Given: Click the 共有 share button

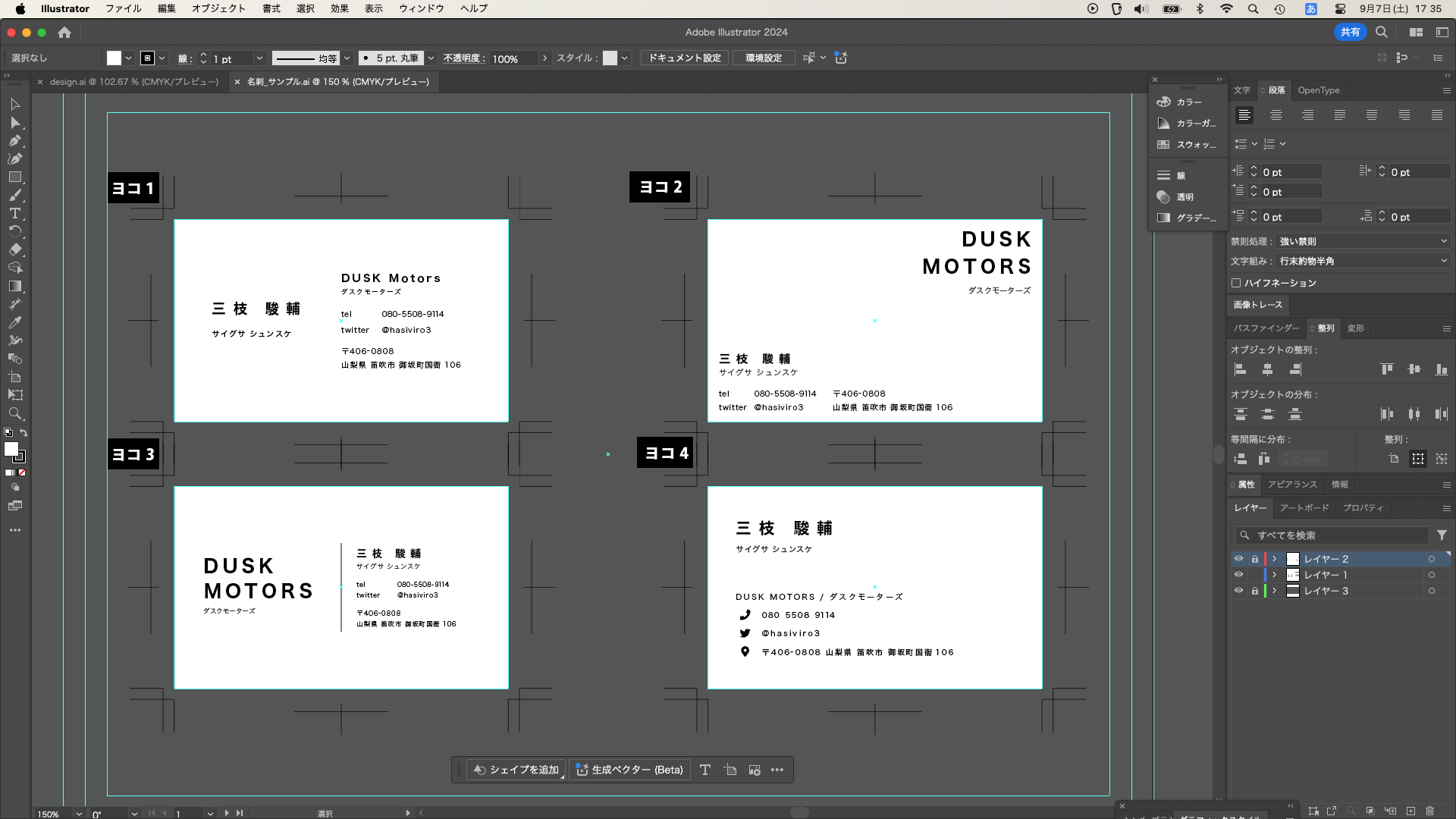Looking at the screenshot, I should click(x=1350, y=32).
